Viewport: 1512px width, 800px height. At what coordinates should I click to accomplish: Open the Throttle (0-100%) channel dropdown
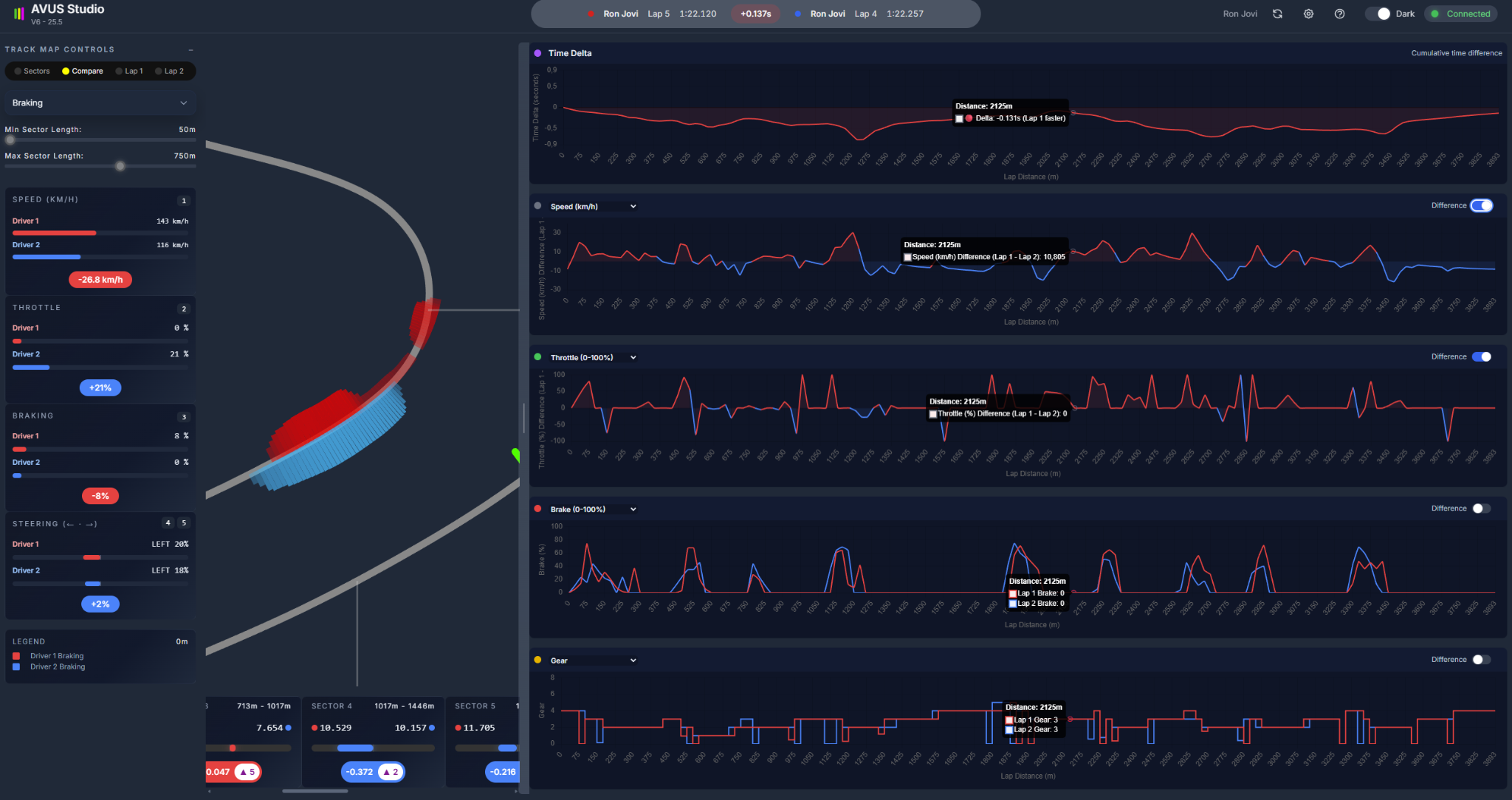pos(593,358)
